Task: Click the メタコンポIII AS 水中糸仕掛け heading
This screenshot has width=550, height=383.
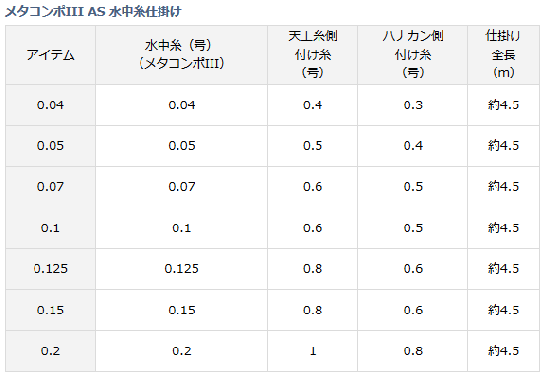Action: (93, 12)
